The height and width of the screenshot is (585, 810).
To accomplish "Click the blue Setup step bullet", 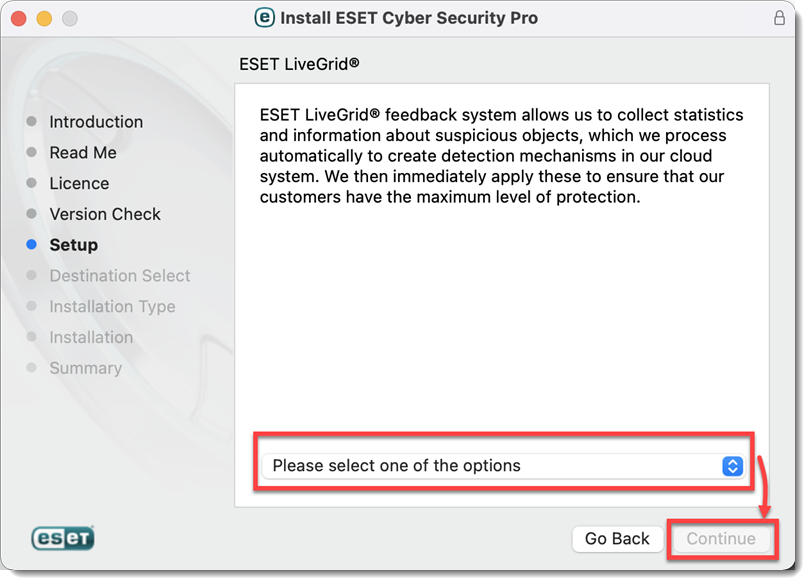I will click(x=32, y=244).
